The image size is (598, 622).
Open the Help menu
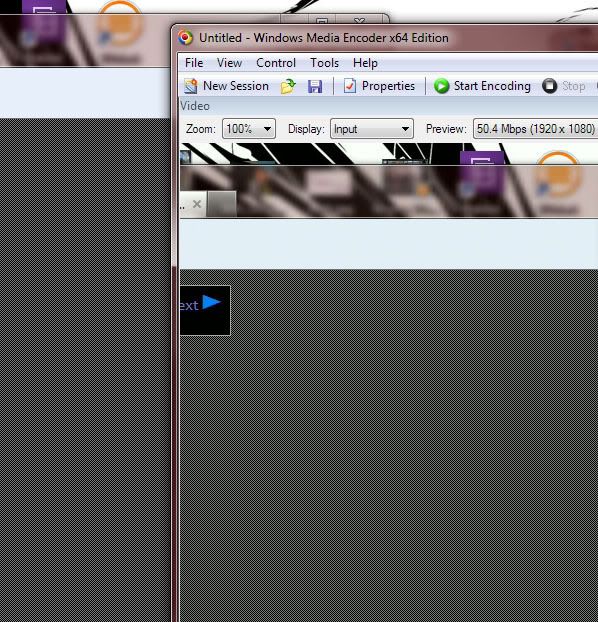click(365, 63)
